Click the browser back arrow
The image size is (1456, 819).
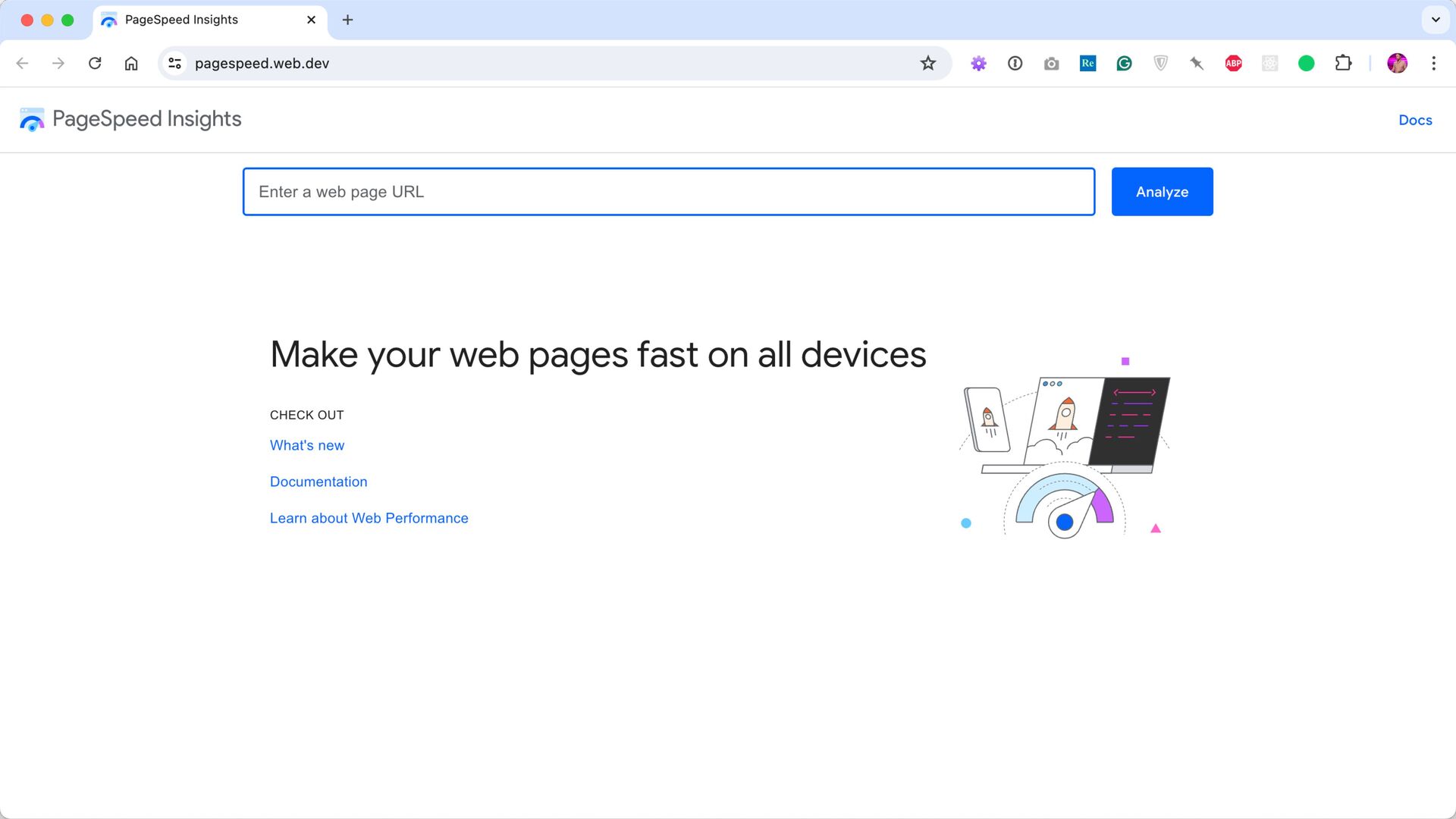pos(22,63)
